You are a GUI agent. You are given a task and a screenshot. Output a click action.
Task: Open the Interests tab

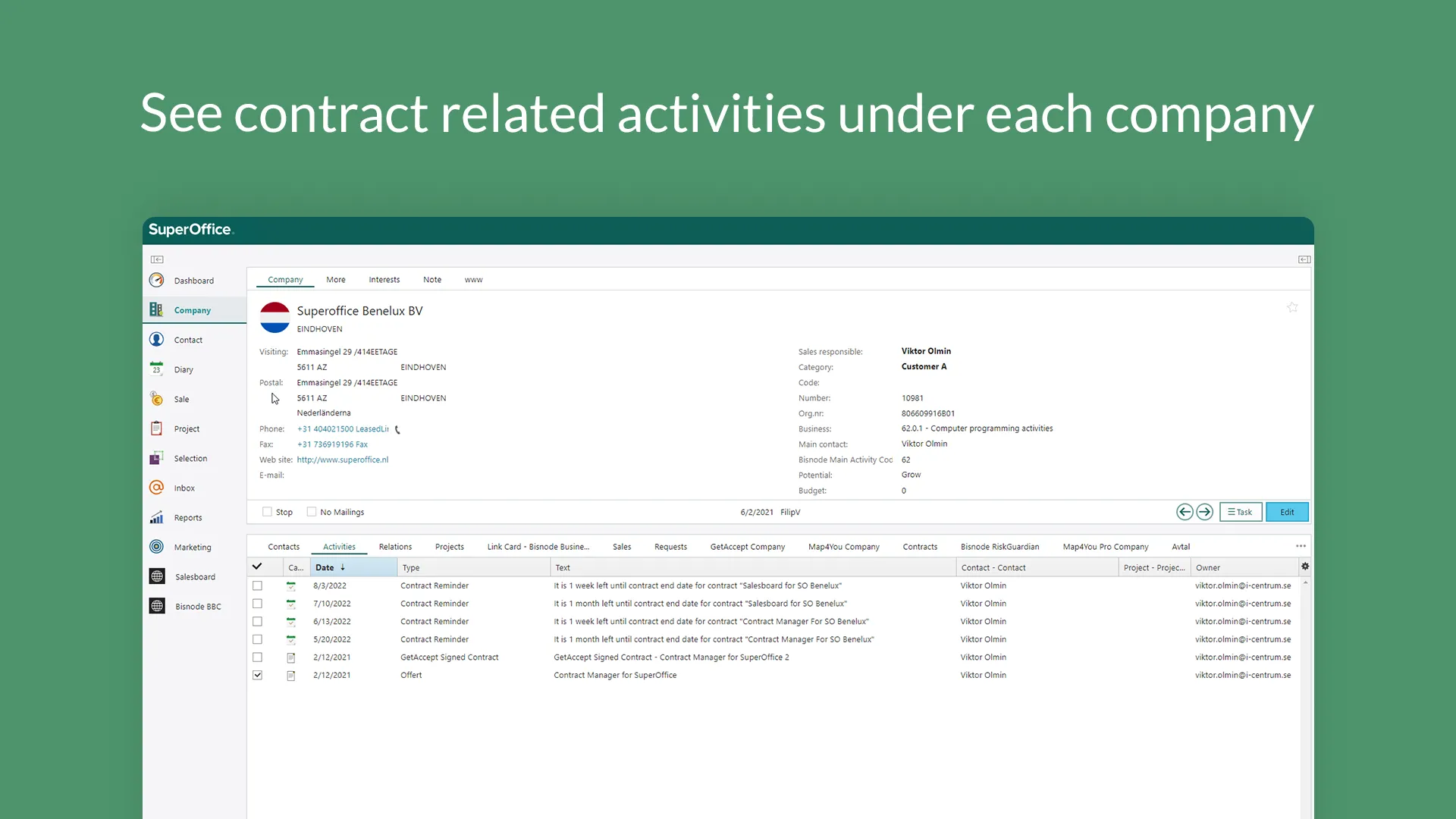[x=384, y=280]
